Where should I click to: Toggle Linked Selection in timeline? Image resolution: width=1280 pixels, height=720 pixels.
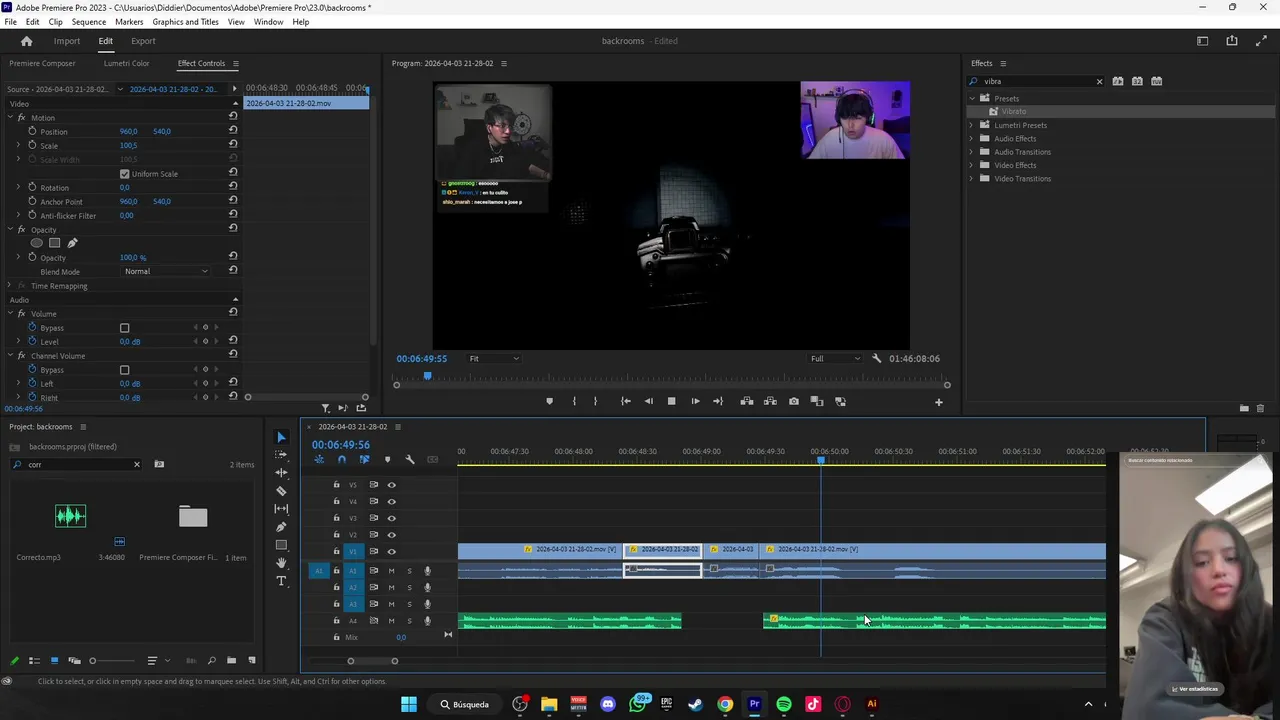[x=364, y=460]
